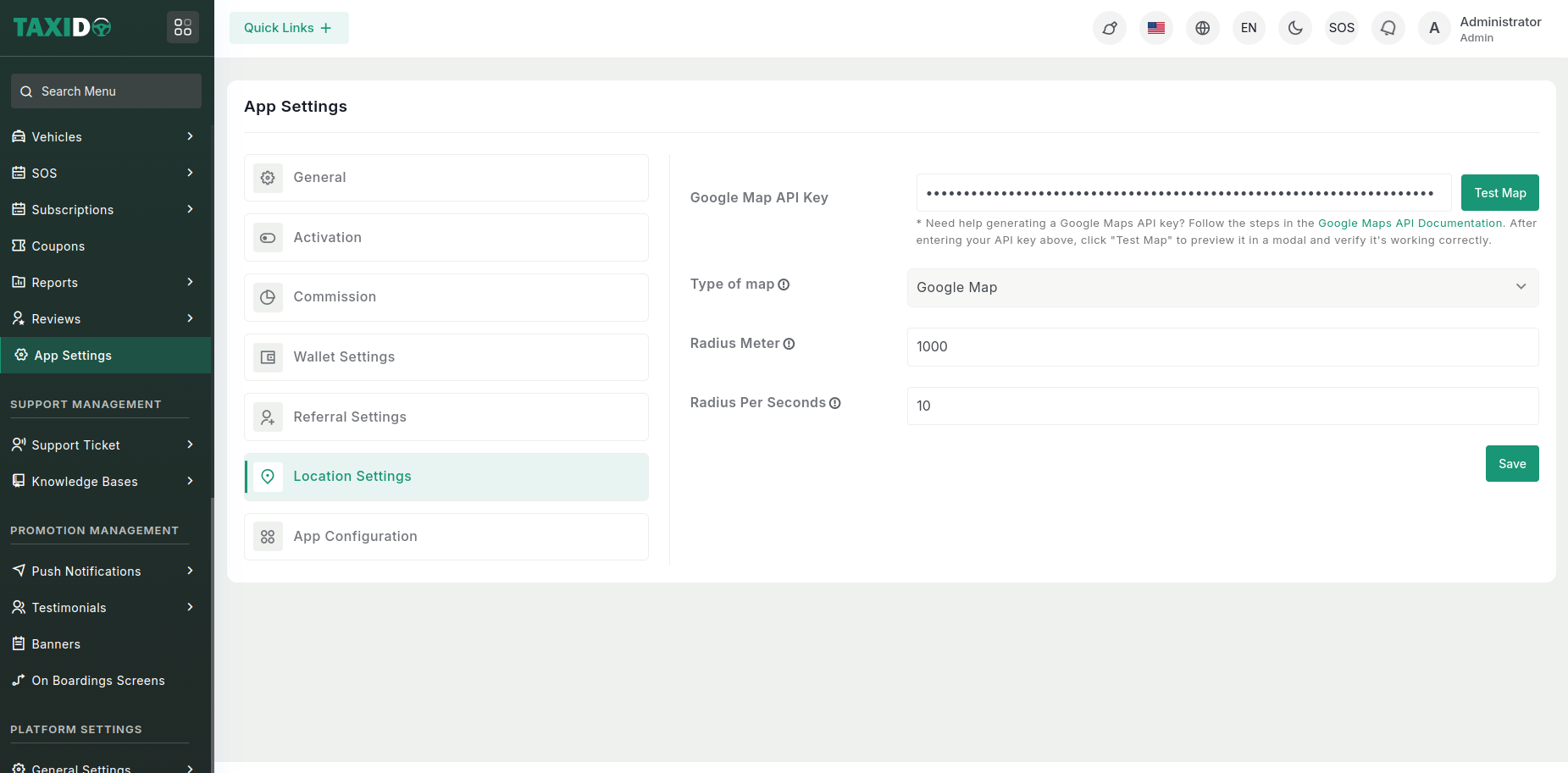Open the Google Maps API Documentation link
This screenshot has height=773, width=1568.
[1410, 224]
